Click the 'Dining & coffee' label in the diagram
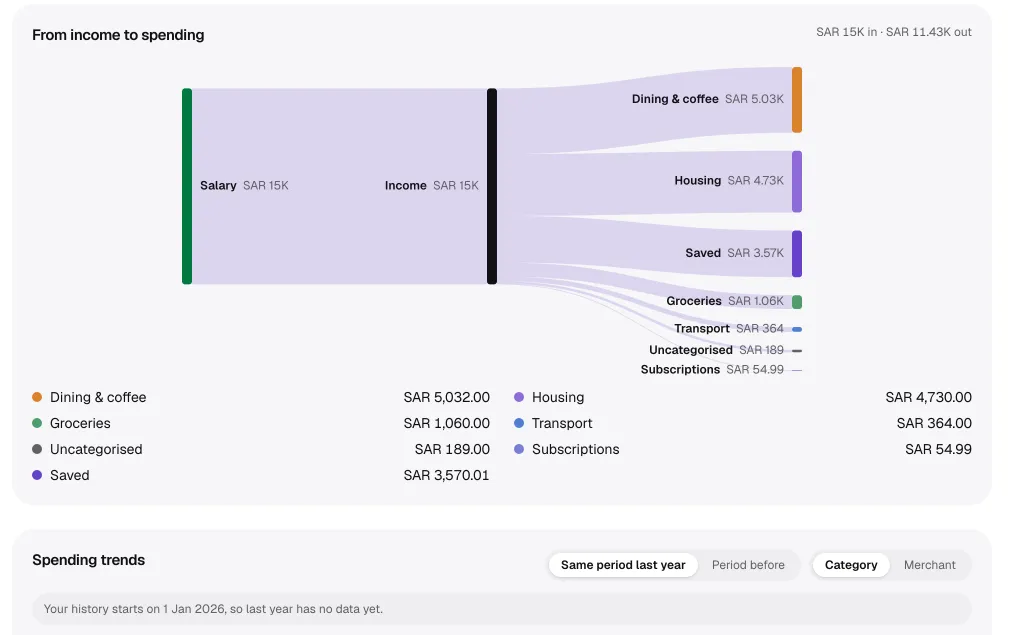Screen dimensions: 1016x635 [x=675, y=98]
